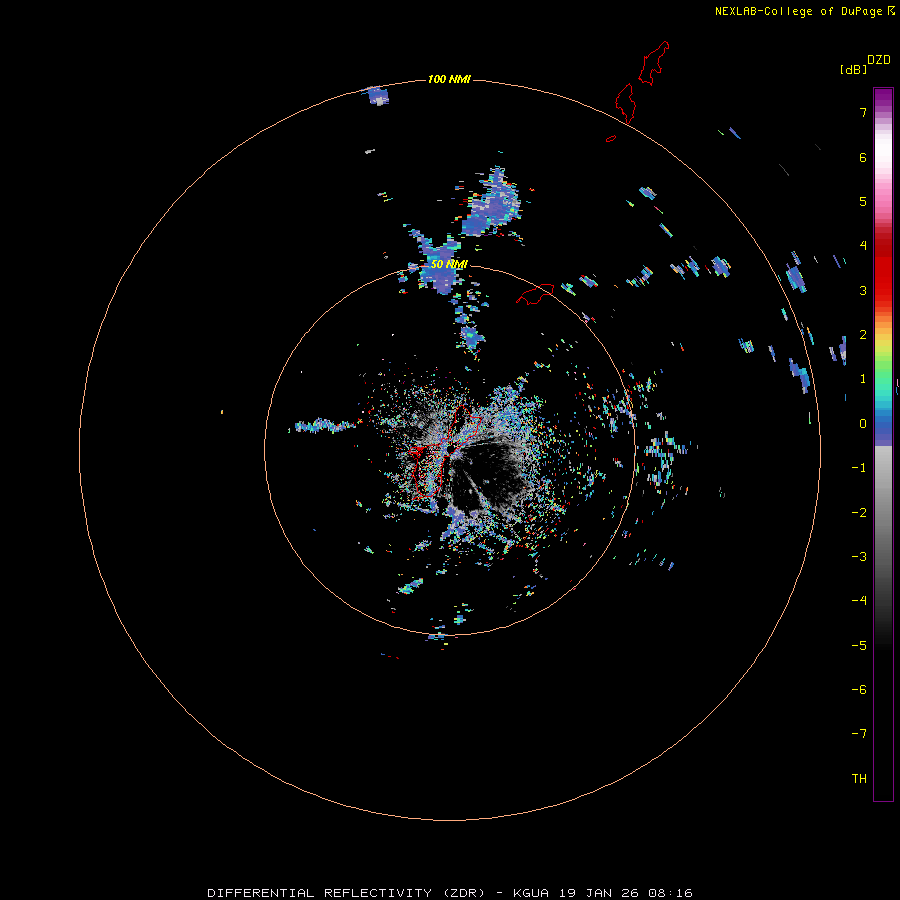This screenshot has width=900, height=900.
Task: Click the 08:16 timestamp in caption
Action: [x=670, y=893]
